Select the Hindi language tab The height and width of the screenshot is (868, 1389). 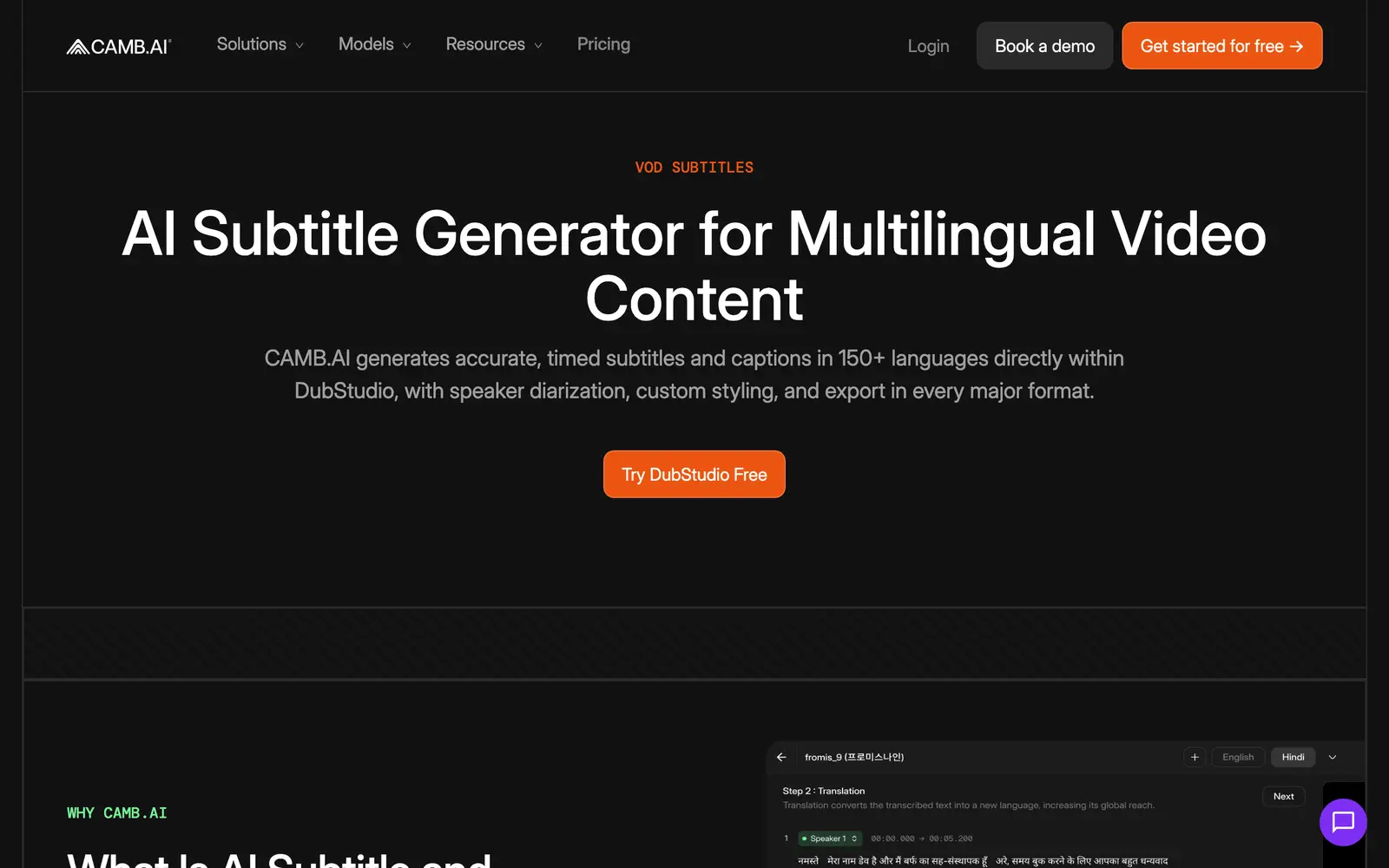(1293, 757)
